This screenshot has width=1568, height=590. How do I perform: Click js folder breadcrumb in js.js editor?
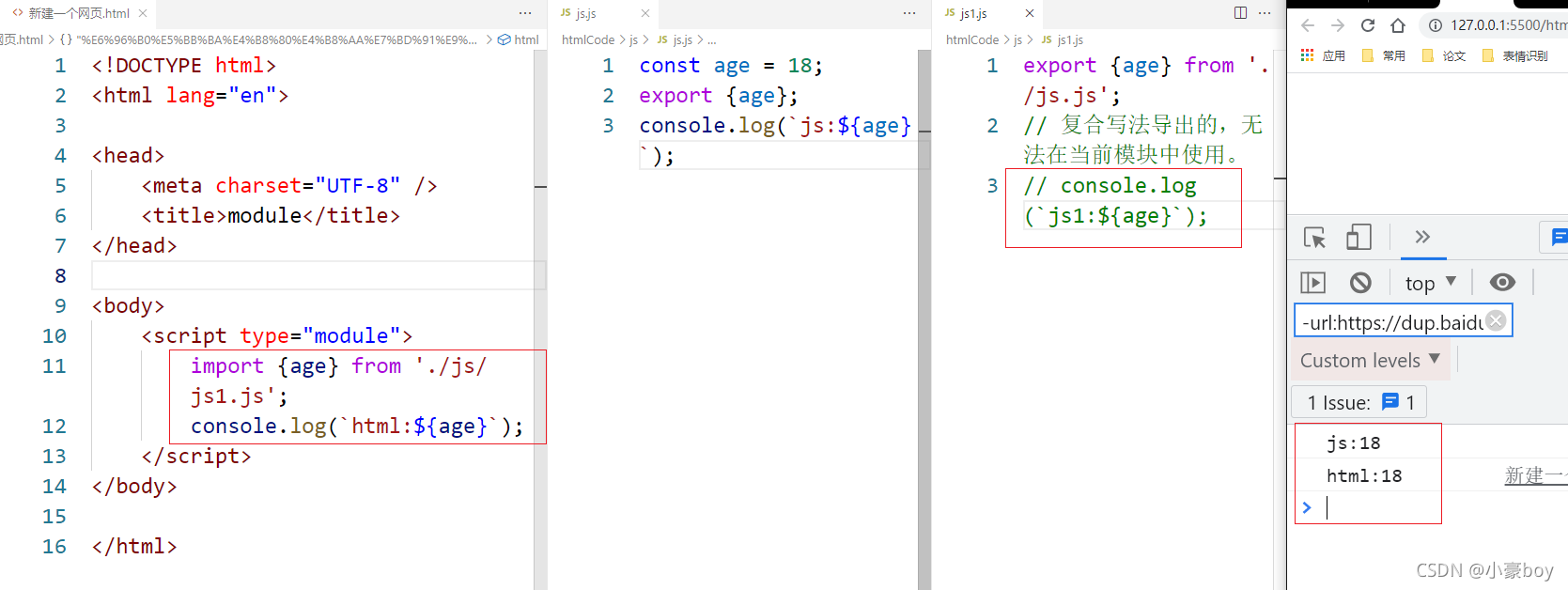click(x=633, y=39)
